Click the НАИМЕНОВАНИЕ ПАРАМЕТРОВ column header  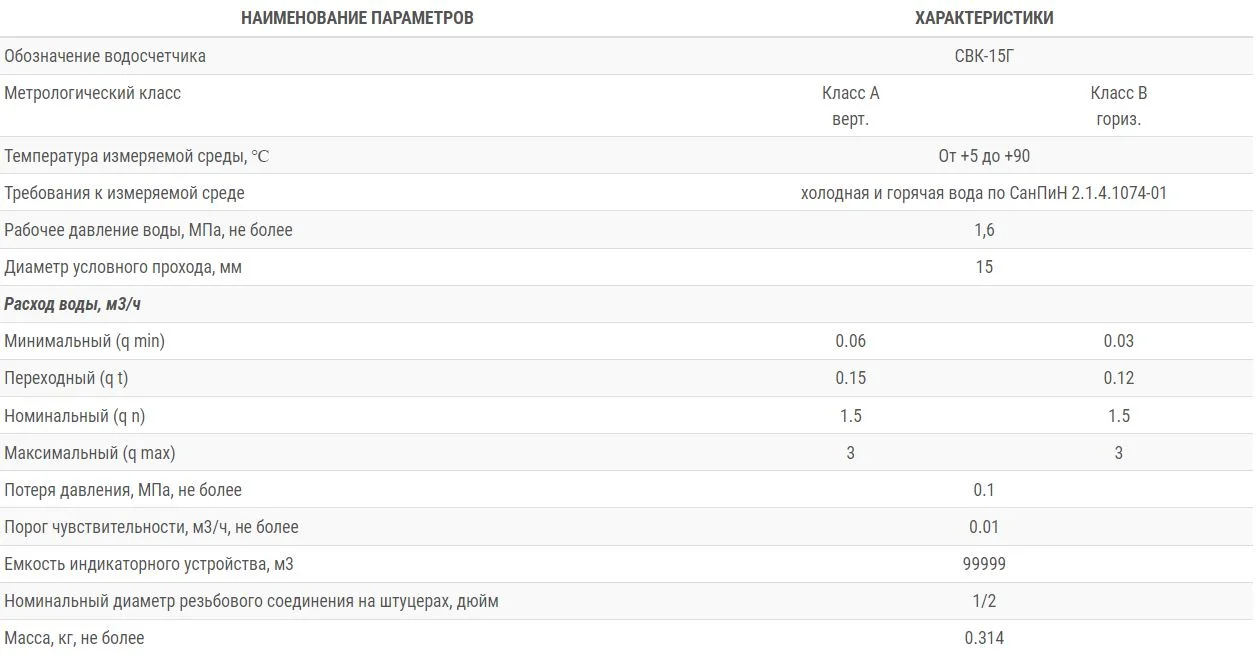coord(357,18)
